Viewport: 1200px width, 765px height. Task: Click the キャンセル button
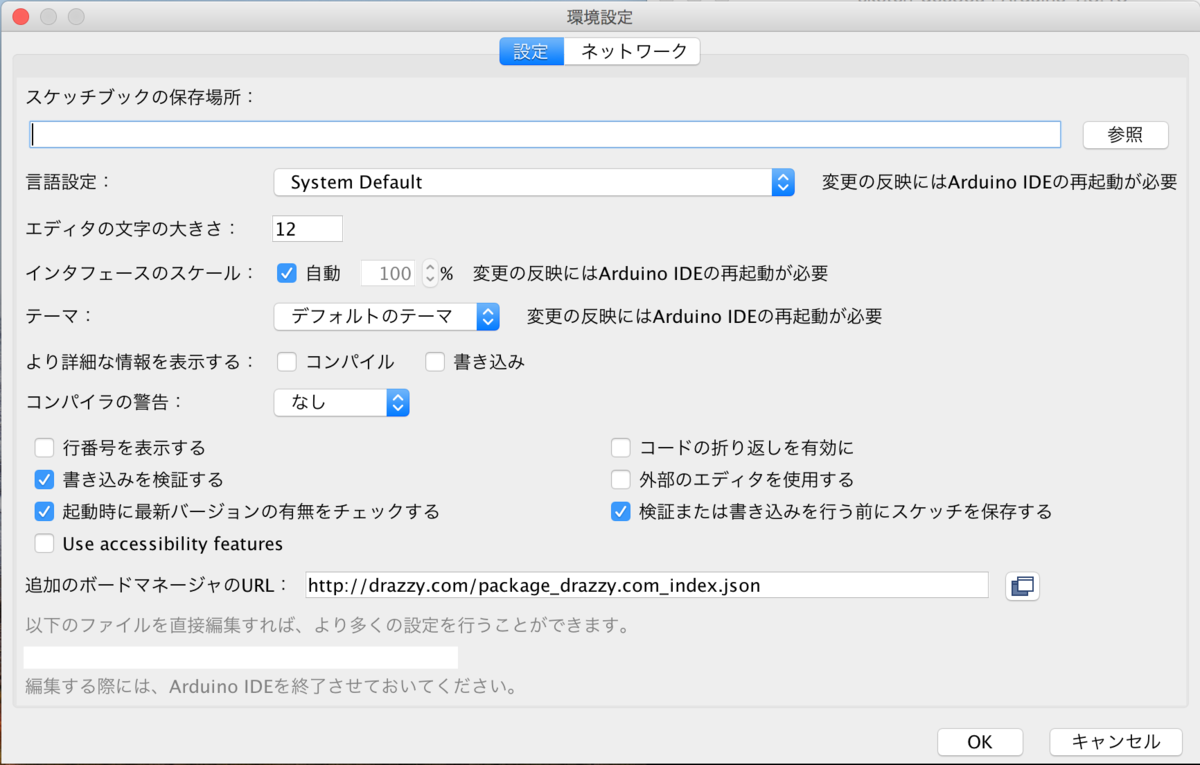(x=1115, y=741)
